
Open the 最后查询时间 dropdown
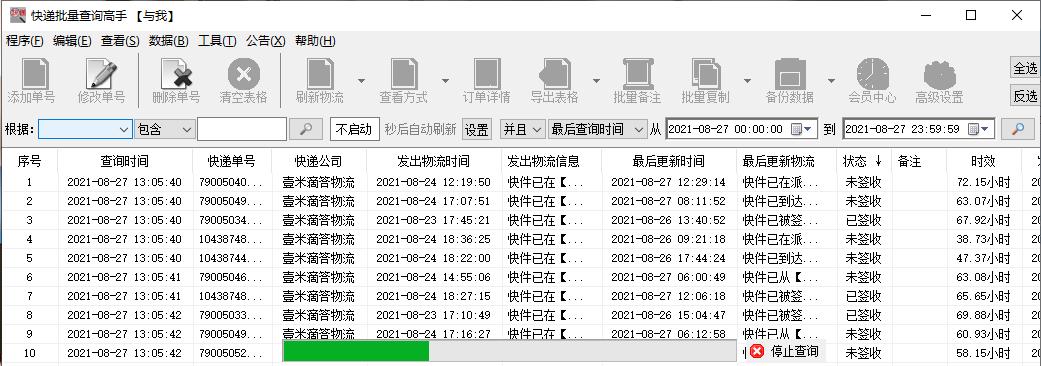tap(598, 129)
